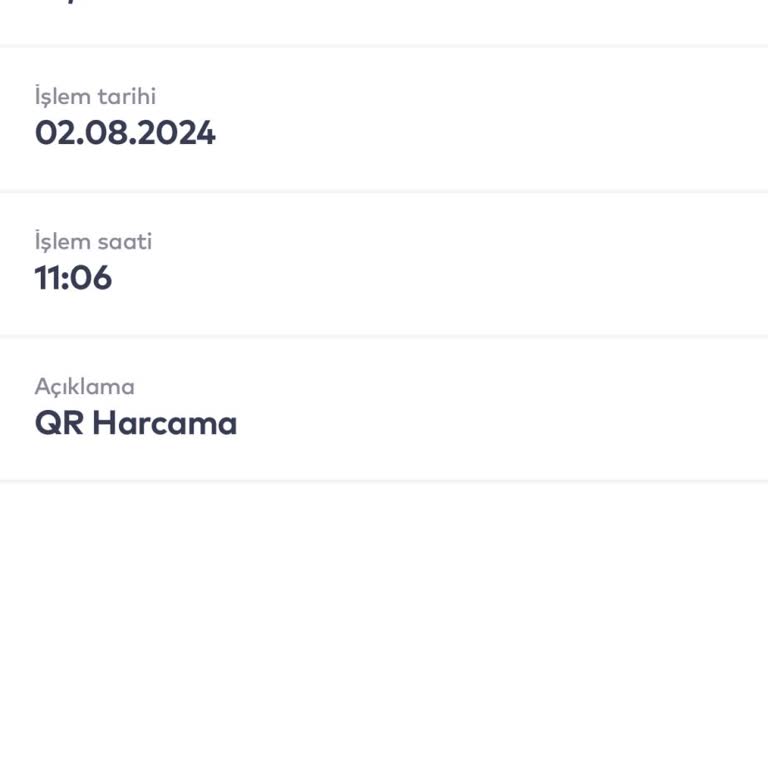
Task: Select the QR Harcama description text
Action: (x=136, y=423)
